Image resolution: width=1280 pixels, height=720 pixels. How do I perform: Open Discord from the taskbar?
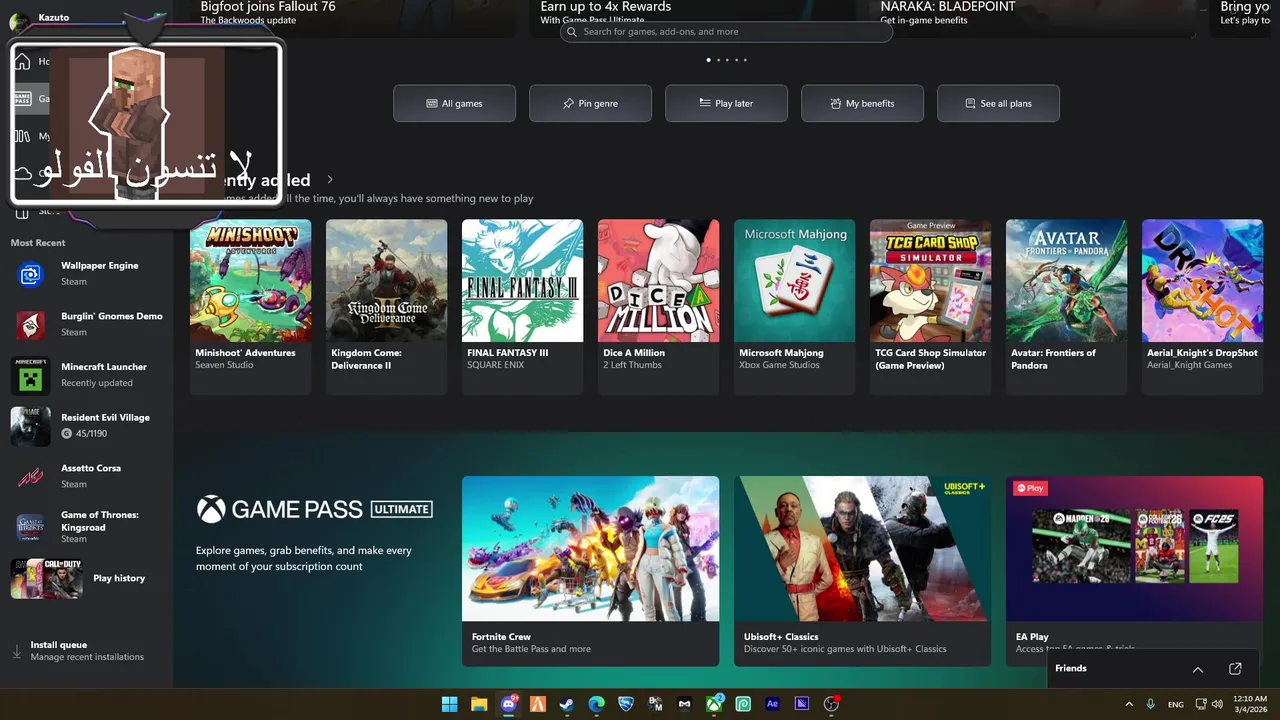(508, 704)
